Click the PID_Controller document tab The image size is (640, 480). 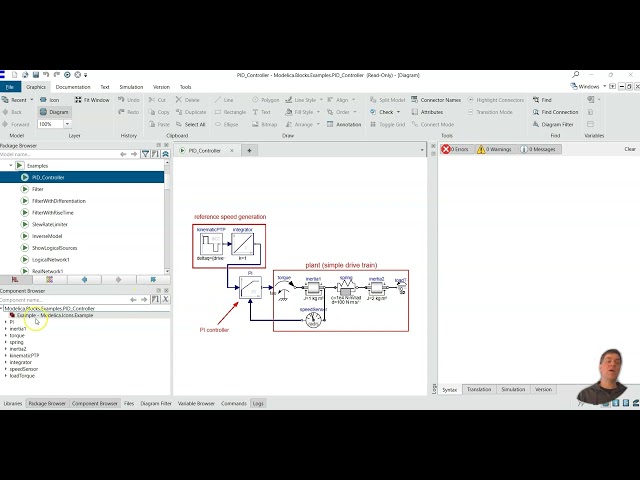204,151
